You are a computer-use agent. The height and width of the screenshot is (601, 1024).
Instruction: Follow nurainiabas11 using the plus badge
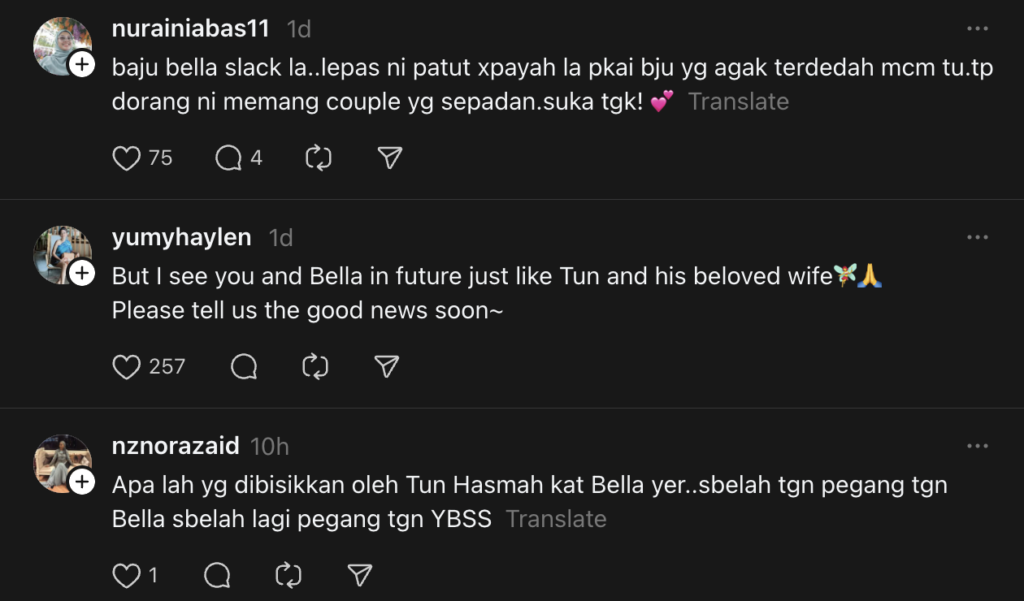pyautogui.click(x=81, y=65)
